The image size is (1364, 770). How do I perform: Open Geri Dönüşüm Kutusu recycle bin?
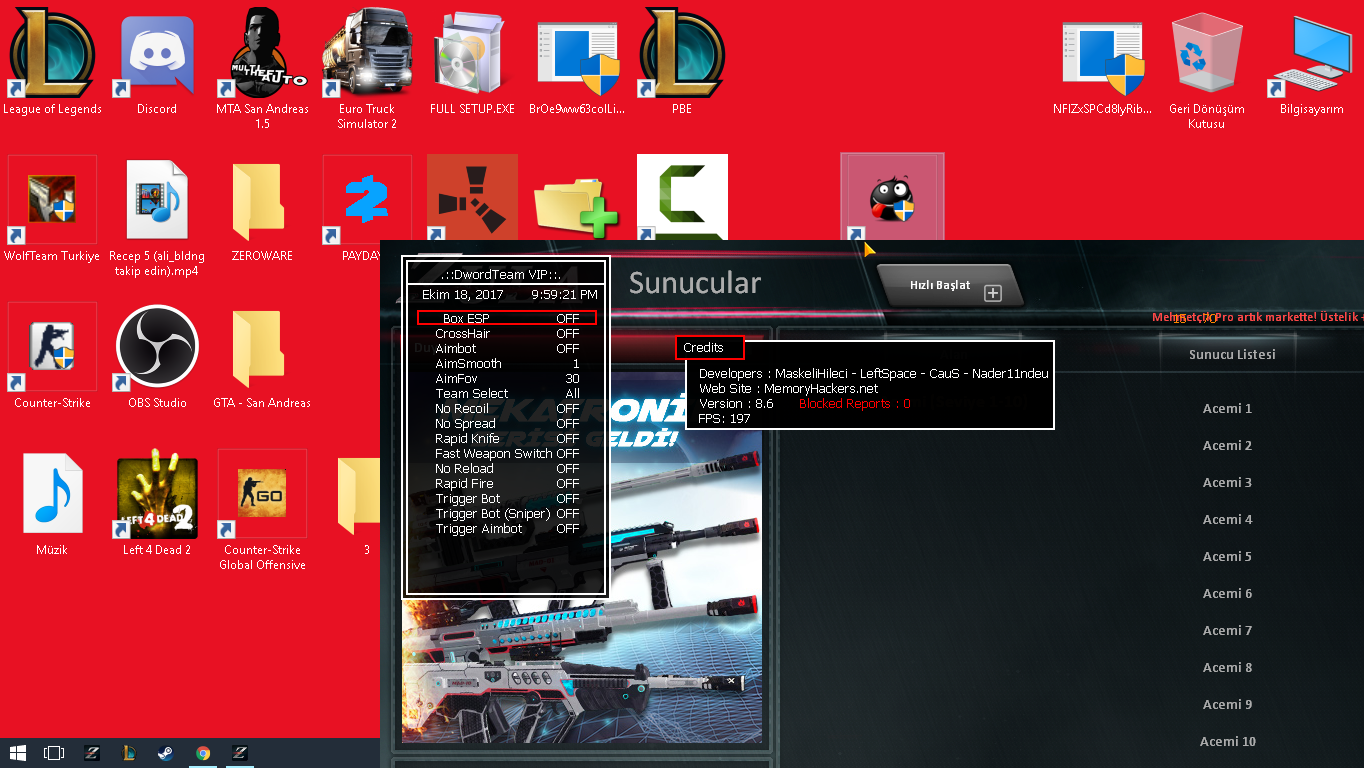pos(1207,70)
